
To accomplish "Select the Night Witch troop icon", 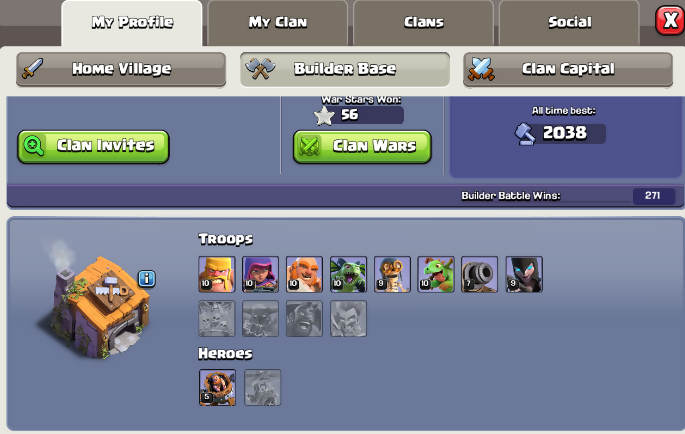I will (524, 274).
